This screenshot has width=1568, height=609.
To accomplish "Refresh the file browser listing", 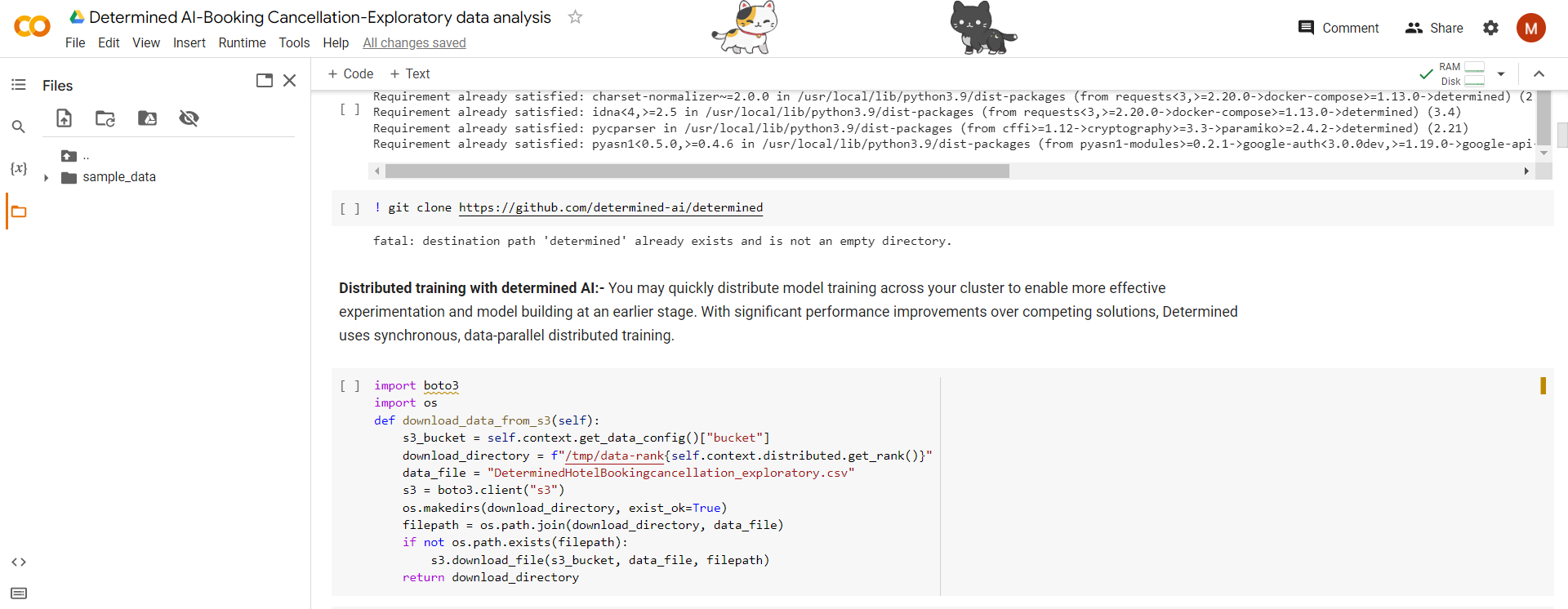I will [x=105, y=118].
